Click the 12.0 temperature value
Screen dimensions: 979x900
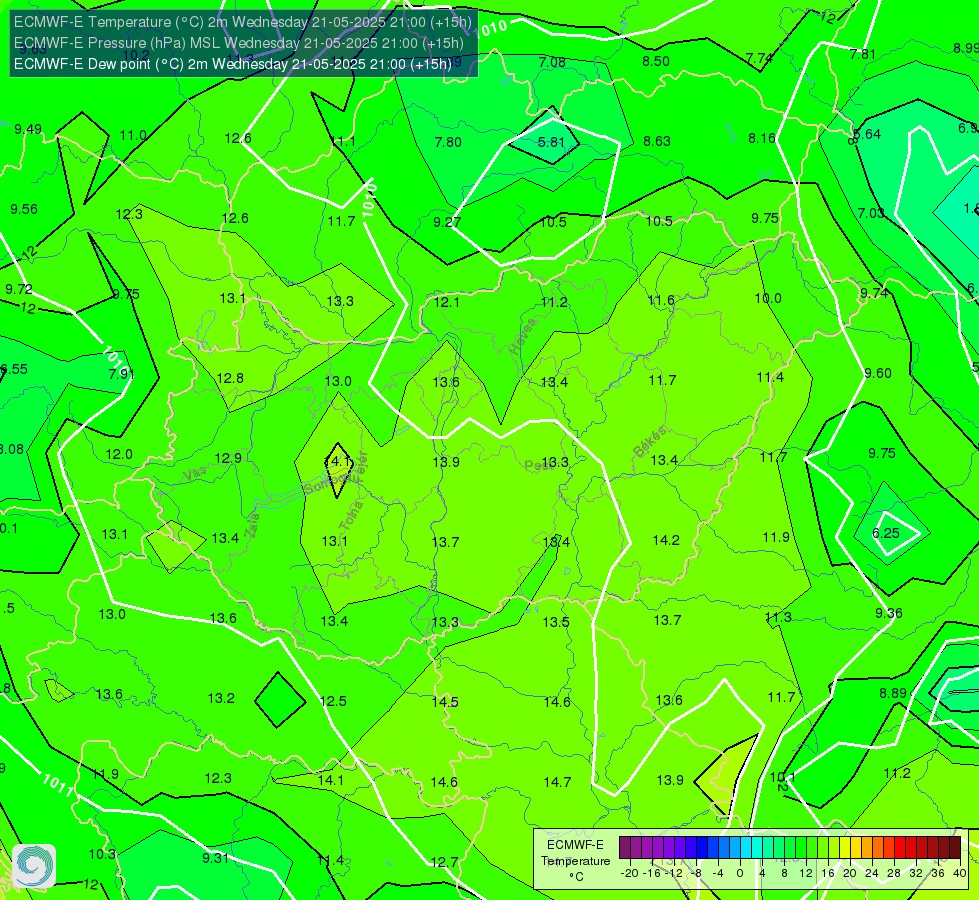click(119, 455)
